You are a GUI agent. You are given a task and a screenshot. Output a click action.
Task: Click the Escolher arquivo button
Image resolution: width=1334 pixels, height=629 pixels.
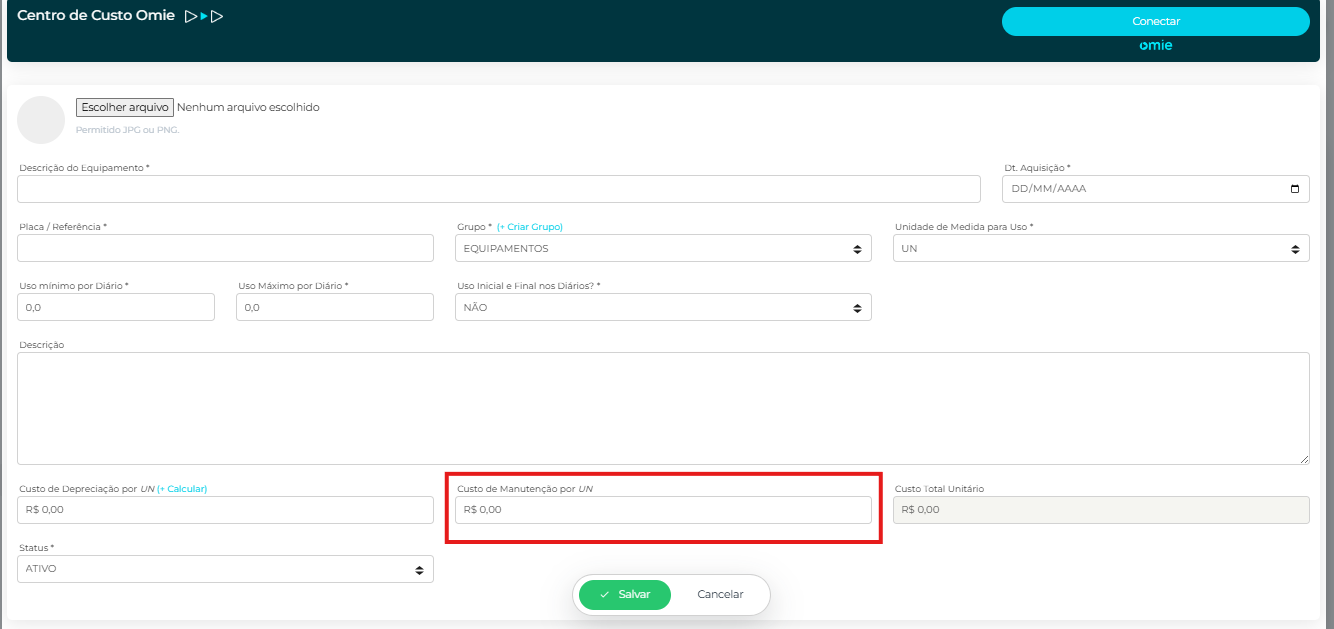[125, 107]
